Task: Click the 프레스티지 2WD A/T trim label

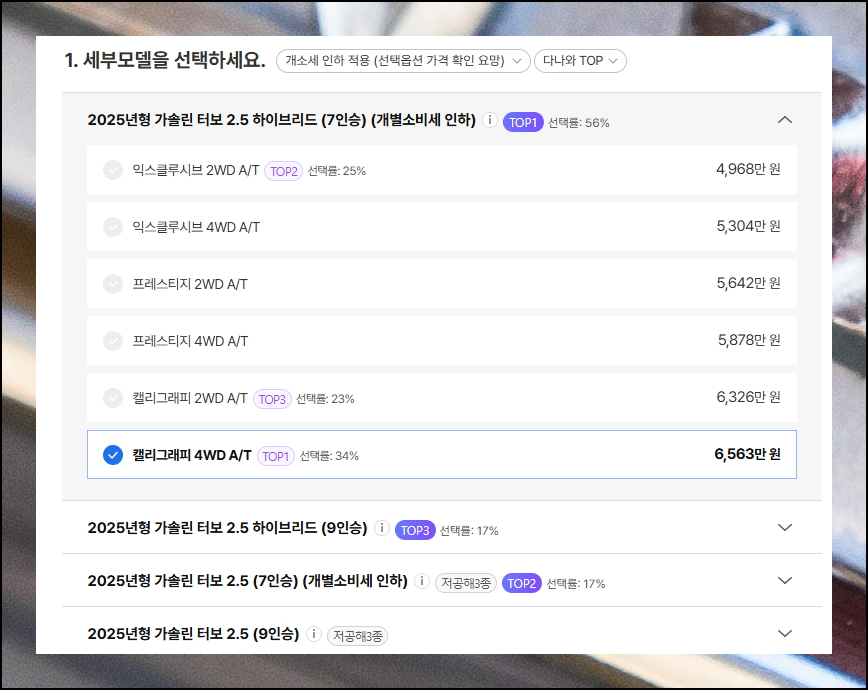Action: point(190,285)
